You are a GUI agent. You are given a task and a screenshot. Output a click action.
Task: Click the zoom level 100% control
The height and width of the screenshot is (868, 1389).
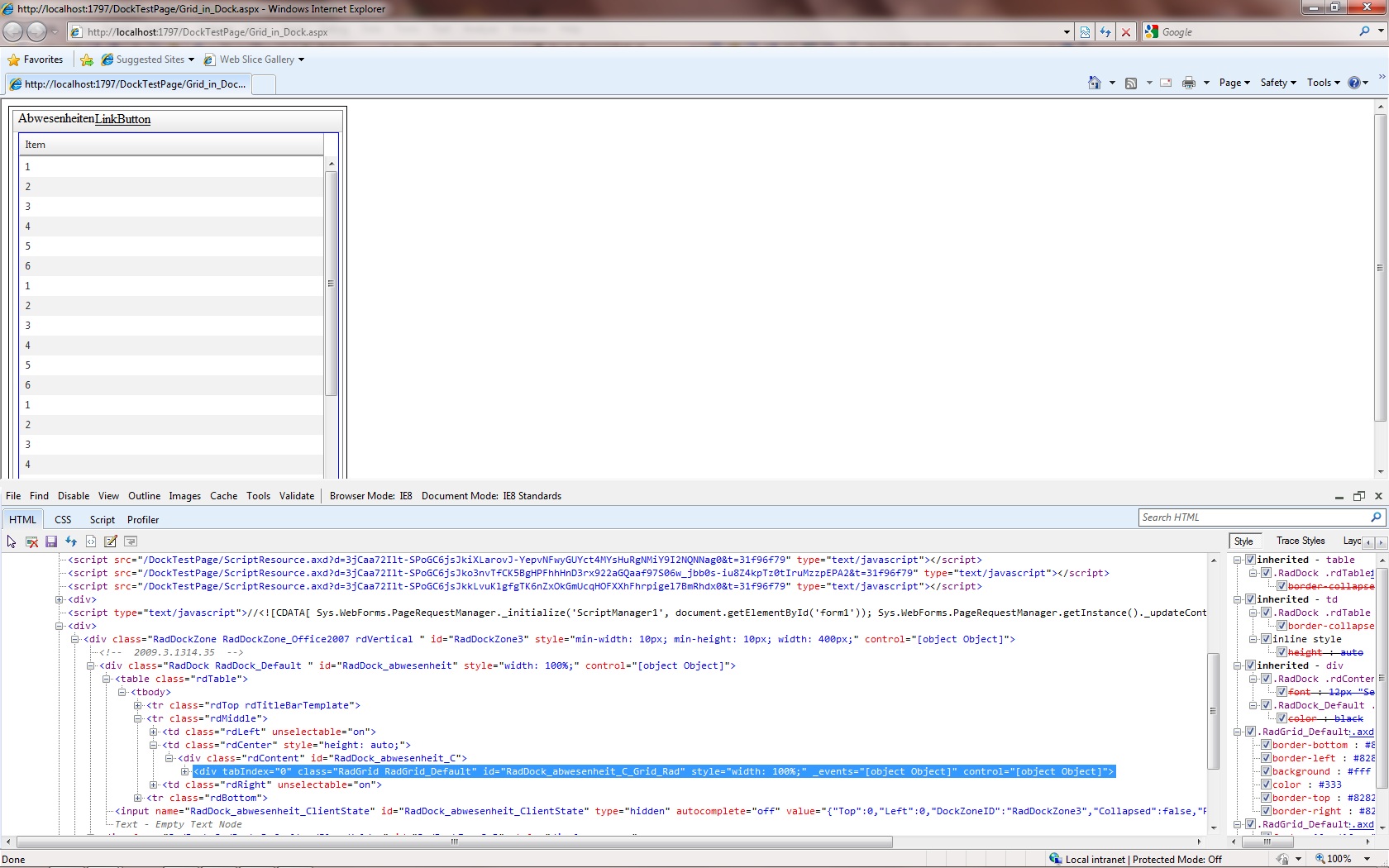tap(1344, 859)
